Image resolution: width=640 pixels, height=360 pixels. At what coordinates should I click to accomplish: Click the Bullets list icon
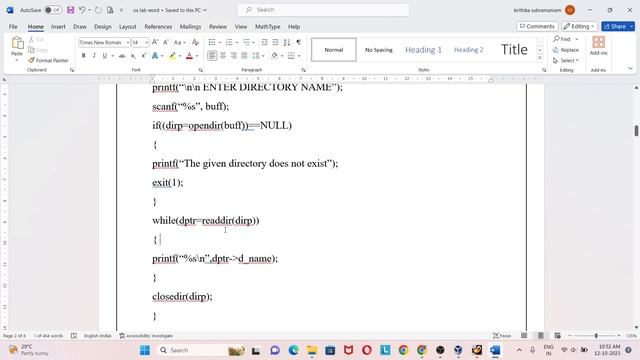tap(212, 42)
